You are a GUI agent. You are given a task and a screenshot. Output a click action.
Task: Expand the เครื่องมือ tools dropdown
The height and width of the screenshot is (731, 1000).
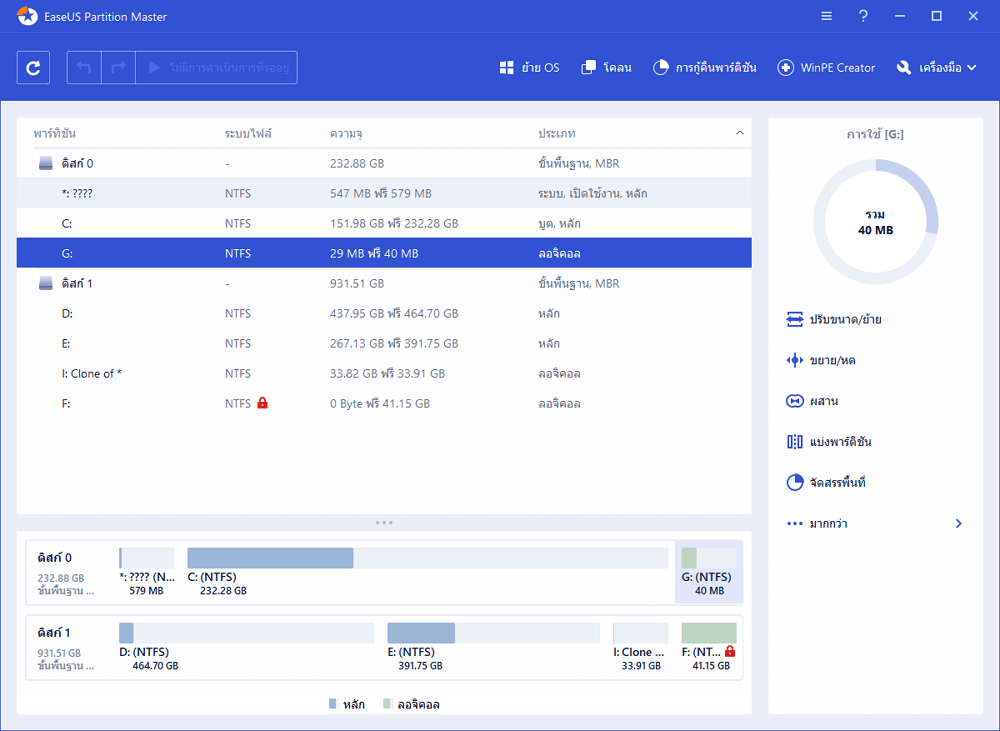tap(936, 68)
